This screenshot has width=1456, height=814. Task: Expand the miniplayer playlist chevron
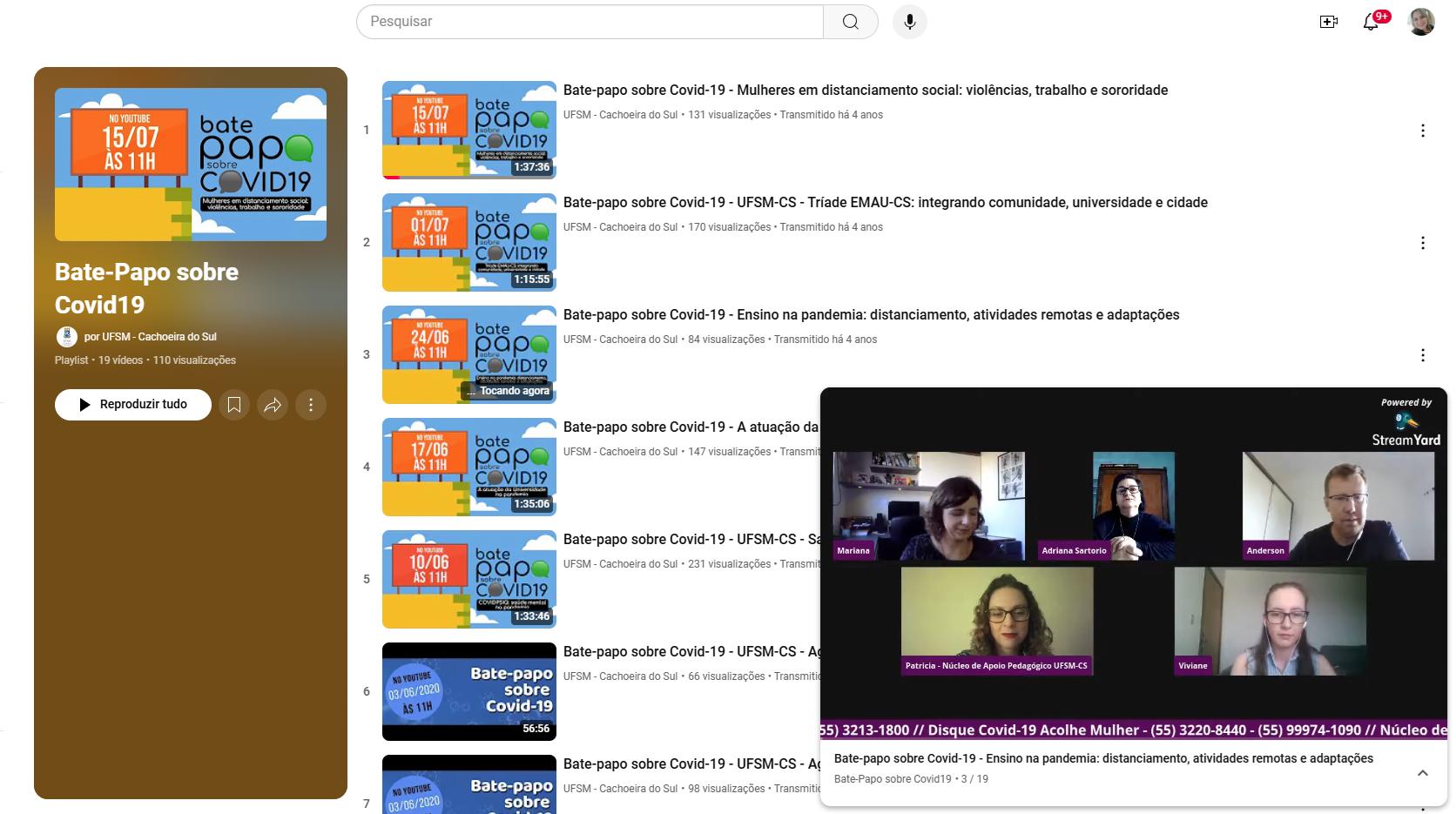pos(1422,772)
